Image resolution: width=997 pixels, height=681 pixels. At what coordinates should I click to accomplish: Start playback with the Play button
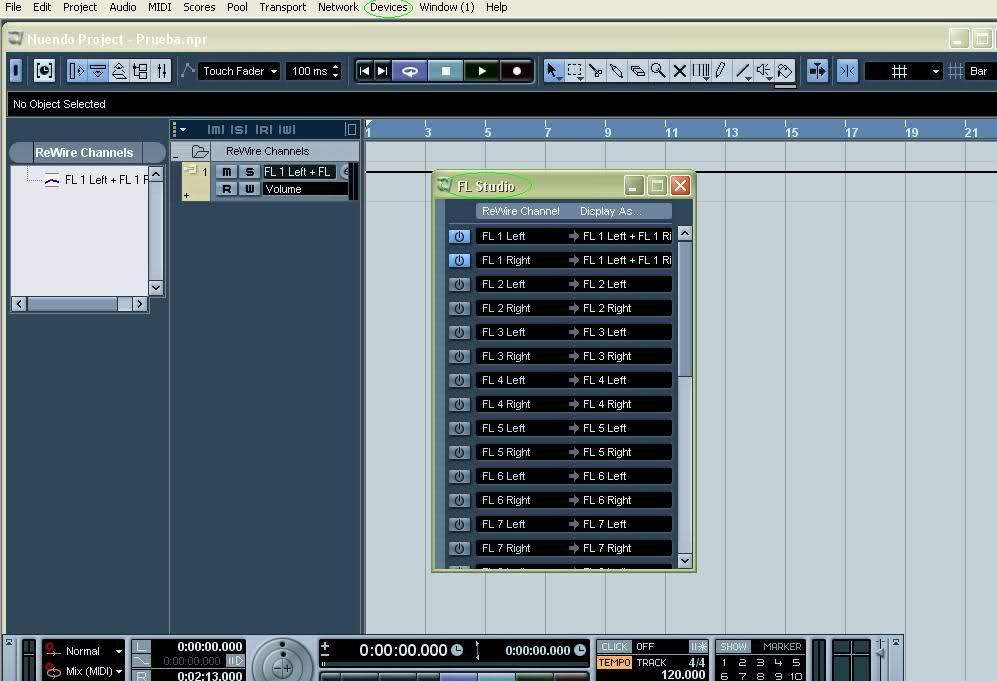pyautogui.click(x=482, y=71)
